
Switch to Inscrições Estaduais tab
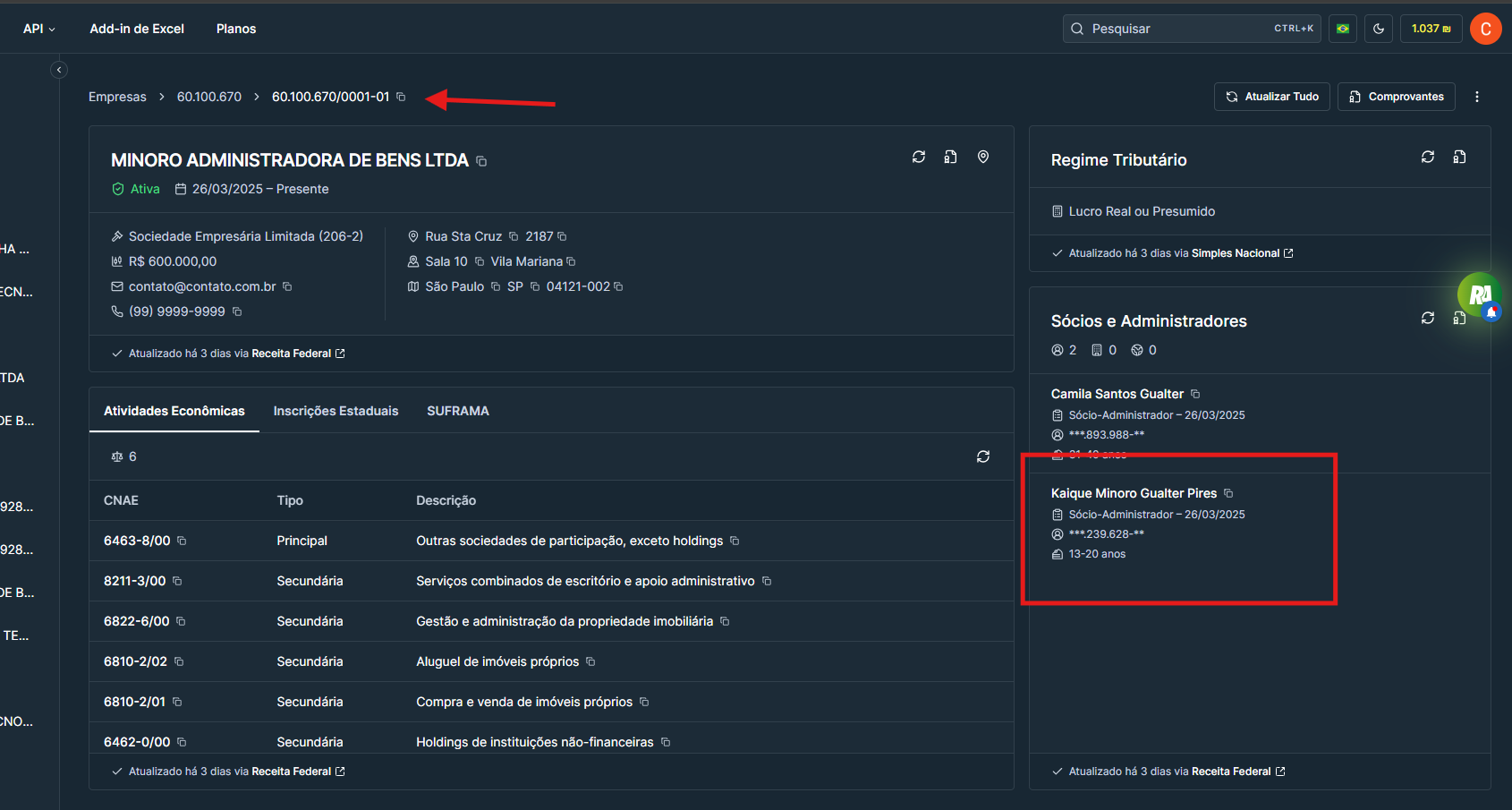point(336,411)
